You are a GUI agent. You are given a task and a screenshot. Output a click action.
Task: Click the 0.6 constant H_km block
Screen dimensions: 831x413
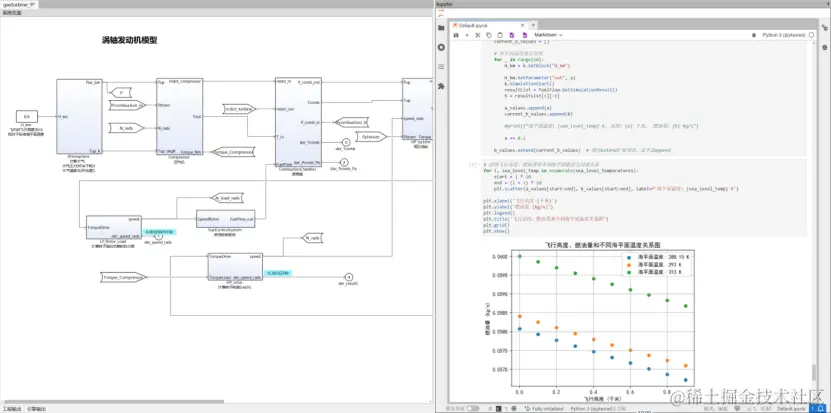click(x=27, y=117)
